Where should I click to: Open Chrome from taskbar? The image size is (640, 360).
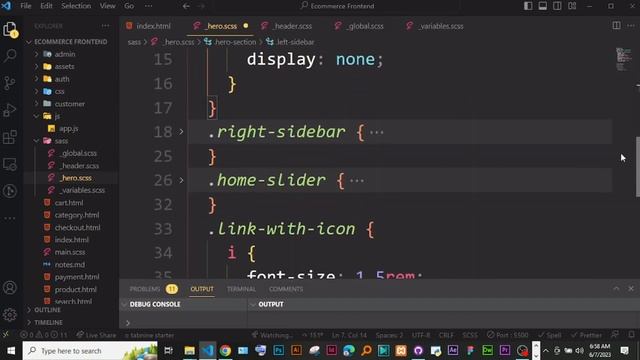click(225, 351)
